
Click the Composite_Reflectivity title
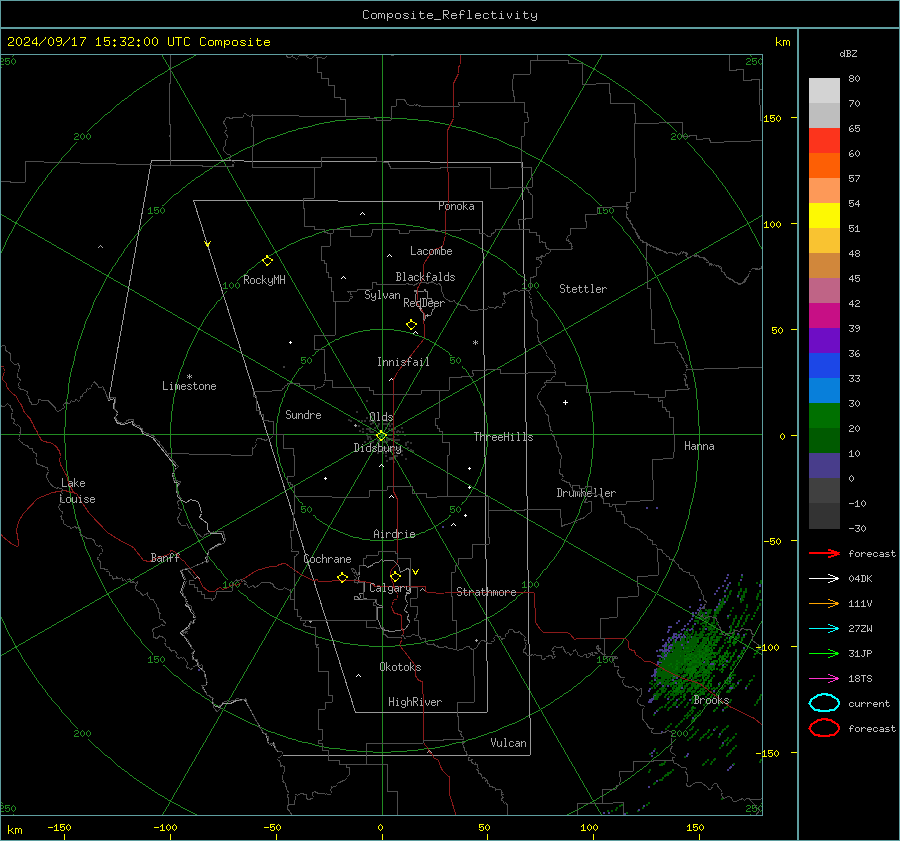coord(449,15)
